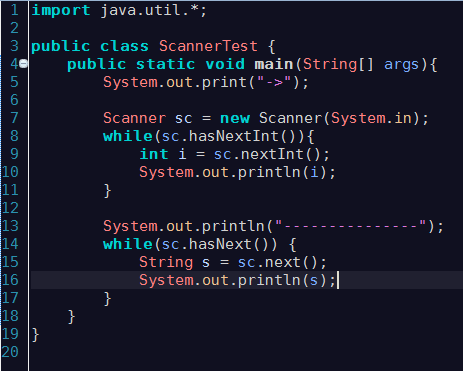The width and height of the screenshot is (463, 371).
Task: Click line number 13 in the gutter
Action: (x=10, y=226)
